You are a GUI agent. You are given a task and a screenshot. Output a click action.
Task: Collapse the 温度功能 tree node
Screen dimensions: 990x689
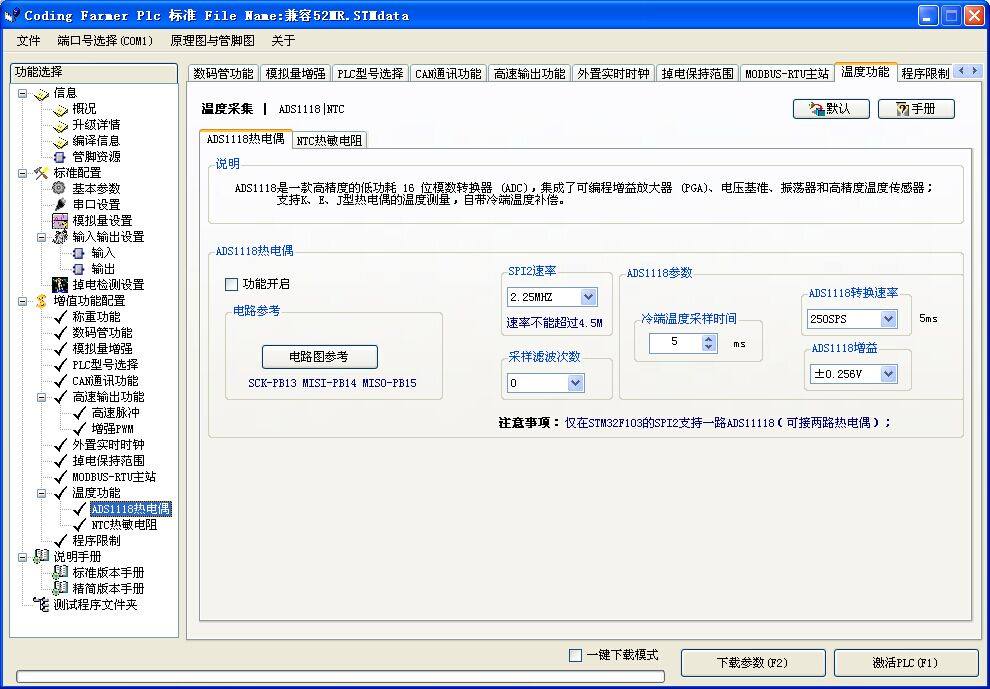tap(42, 493)
